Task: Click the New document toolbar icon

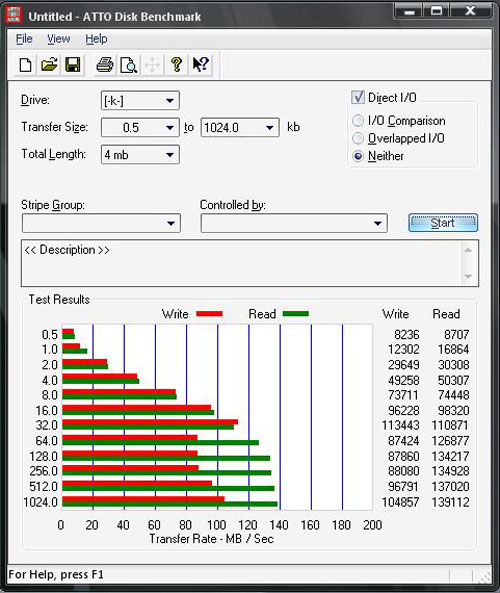Action: click(25, 65)
